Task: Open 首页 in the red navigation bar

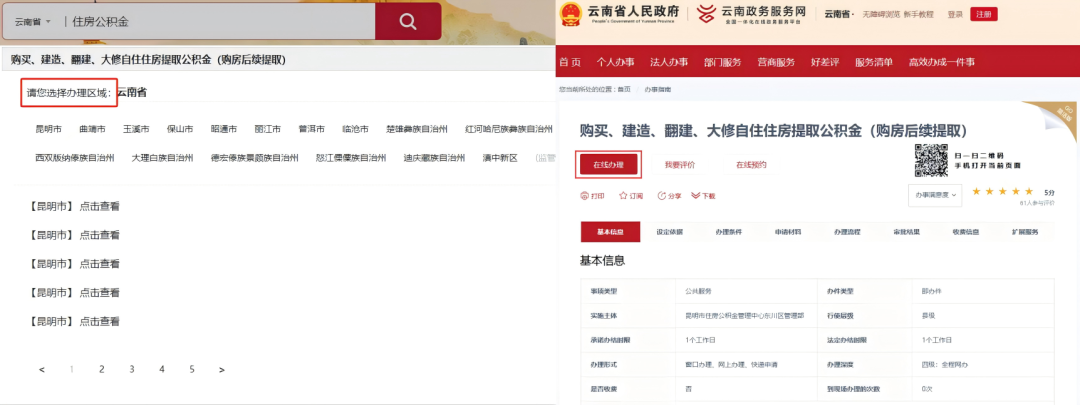Action: point(570,62)
